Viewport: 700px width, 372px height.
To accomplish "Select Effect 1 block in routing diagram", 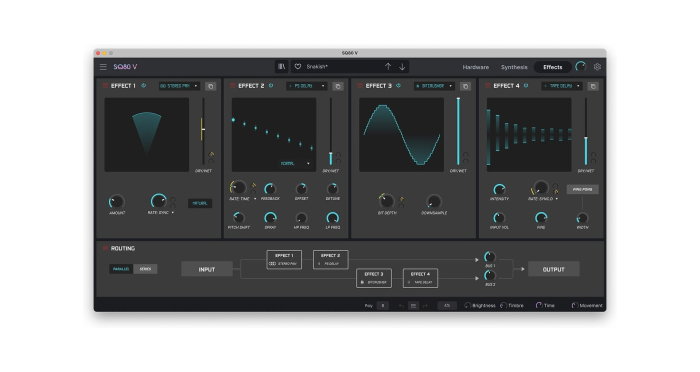I will pos(284,259).
